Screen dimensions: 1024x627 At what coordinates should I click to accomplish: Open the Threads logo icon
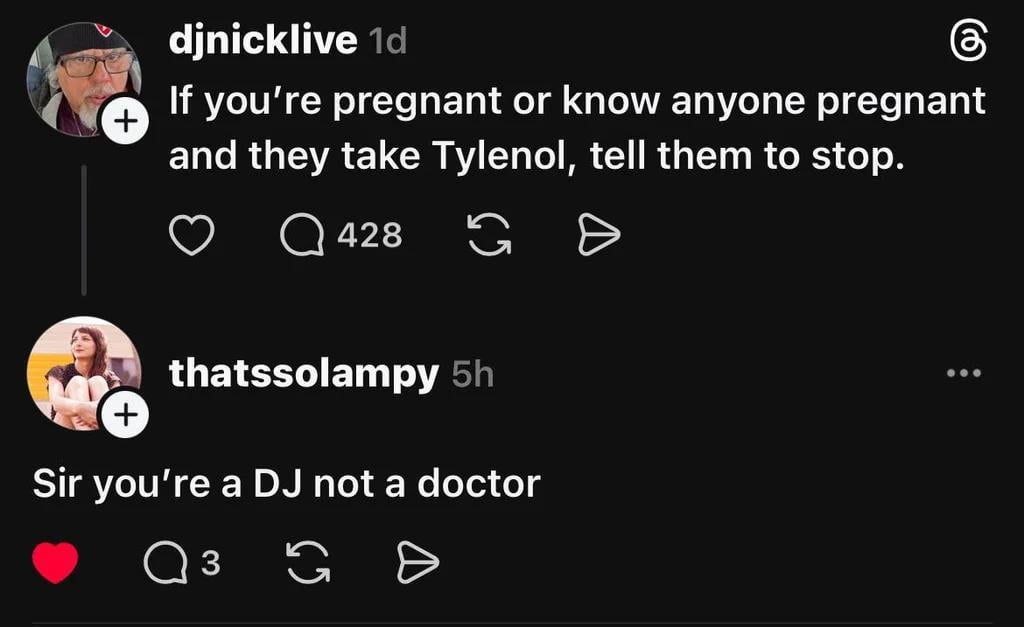point(966,45)
